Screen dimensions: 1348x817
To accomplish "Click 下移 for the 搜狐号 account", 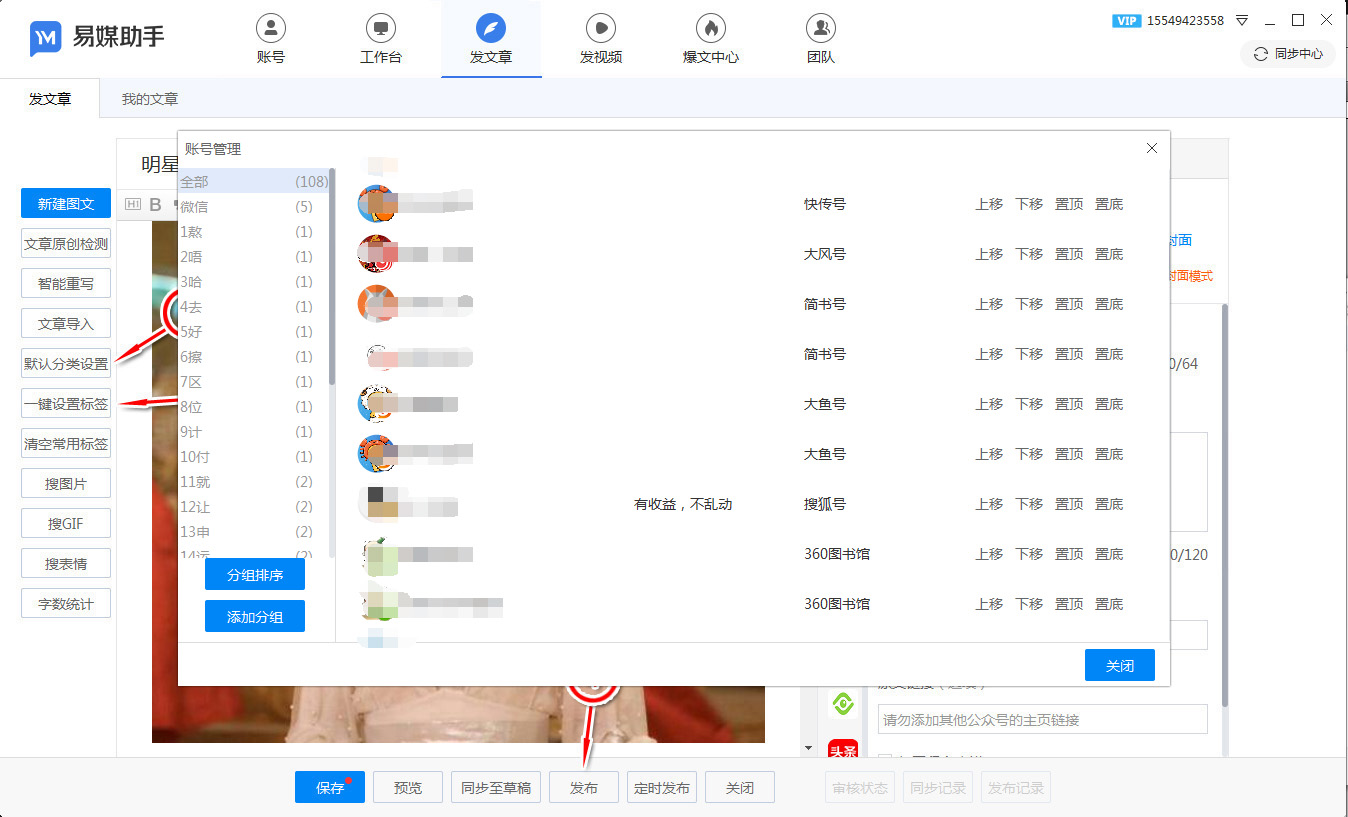I will coord(1029,504).
